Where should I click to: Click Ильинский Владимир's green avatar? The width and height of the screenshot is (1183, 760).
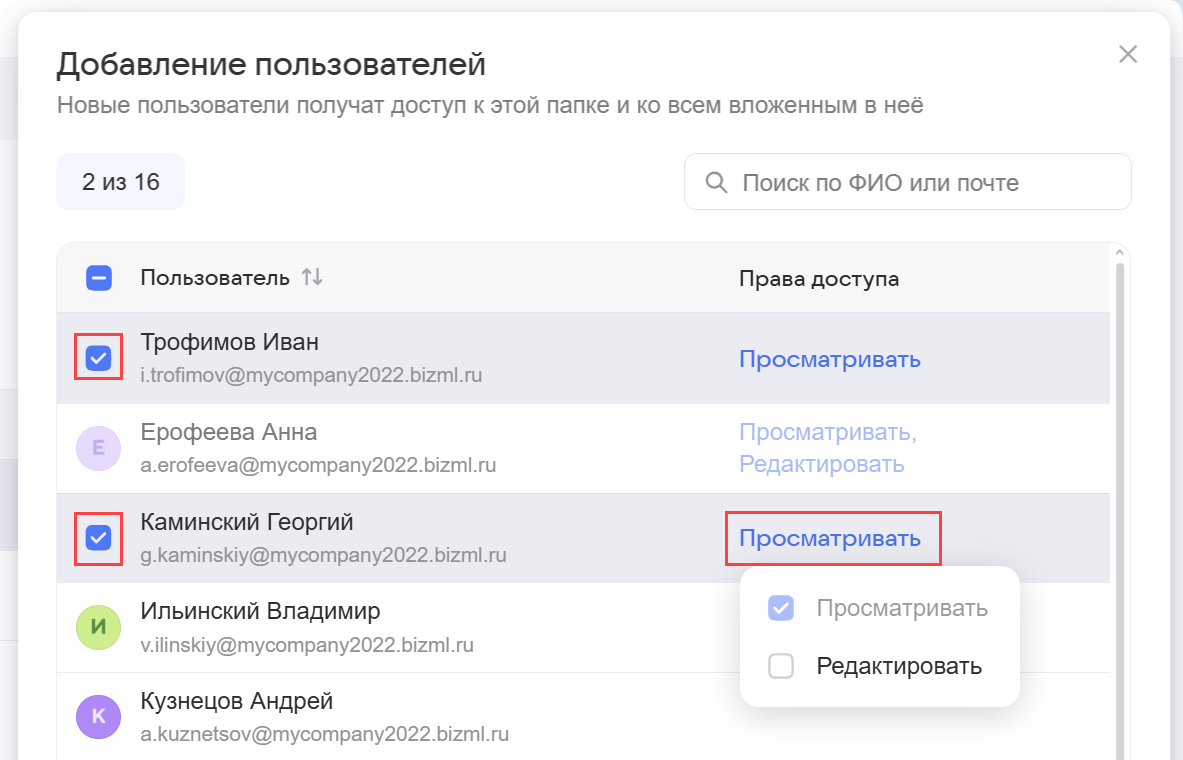coord(98,627)
